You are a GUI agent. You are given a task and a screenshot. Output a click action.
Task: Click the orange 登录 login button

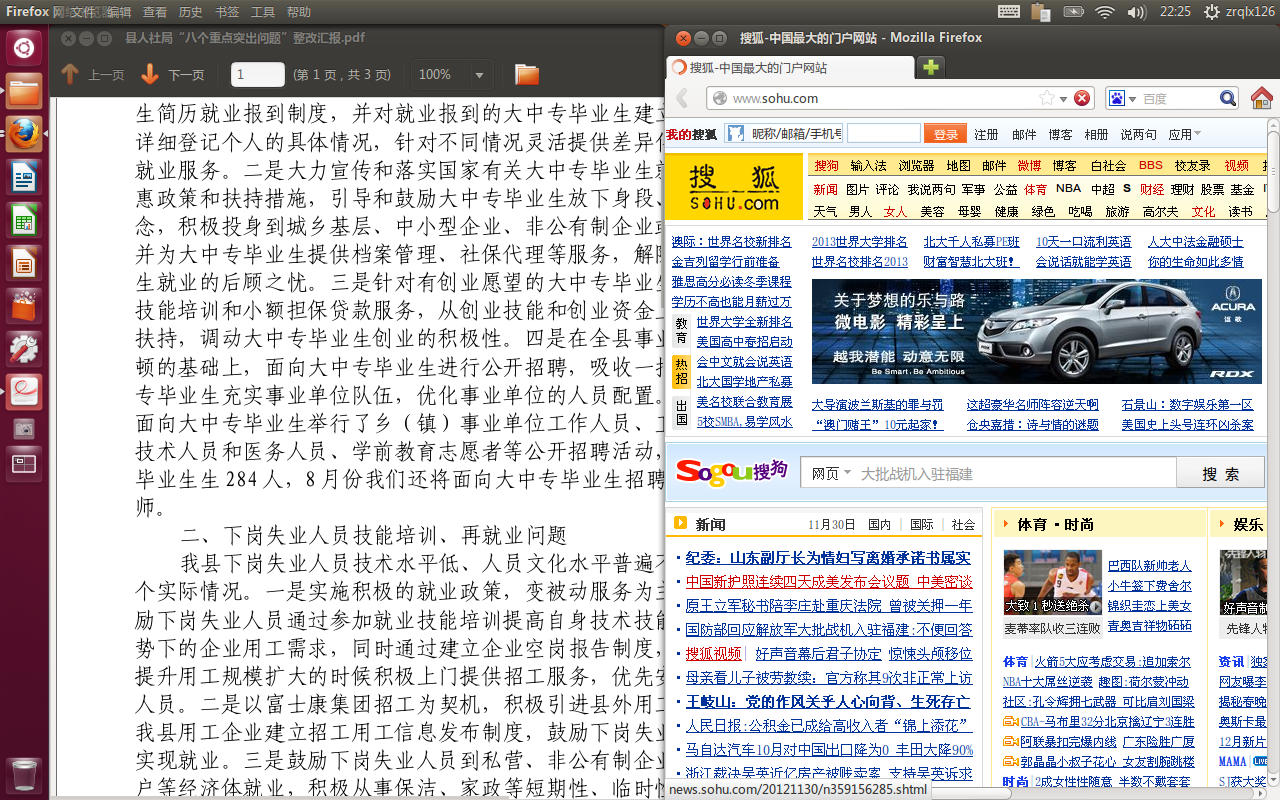(945, 134)
